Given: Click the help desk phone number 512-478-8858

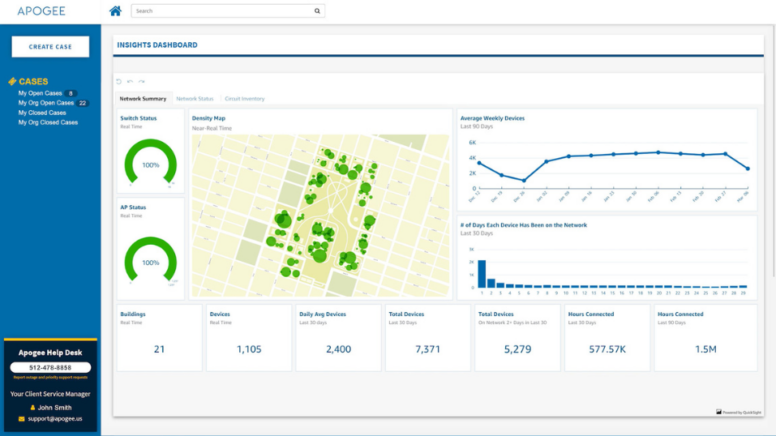Looking at the screenshot, I should click(50, 367).
